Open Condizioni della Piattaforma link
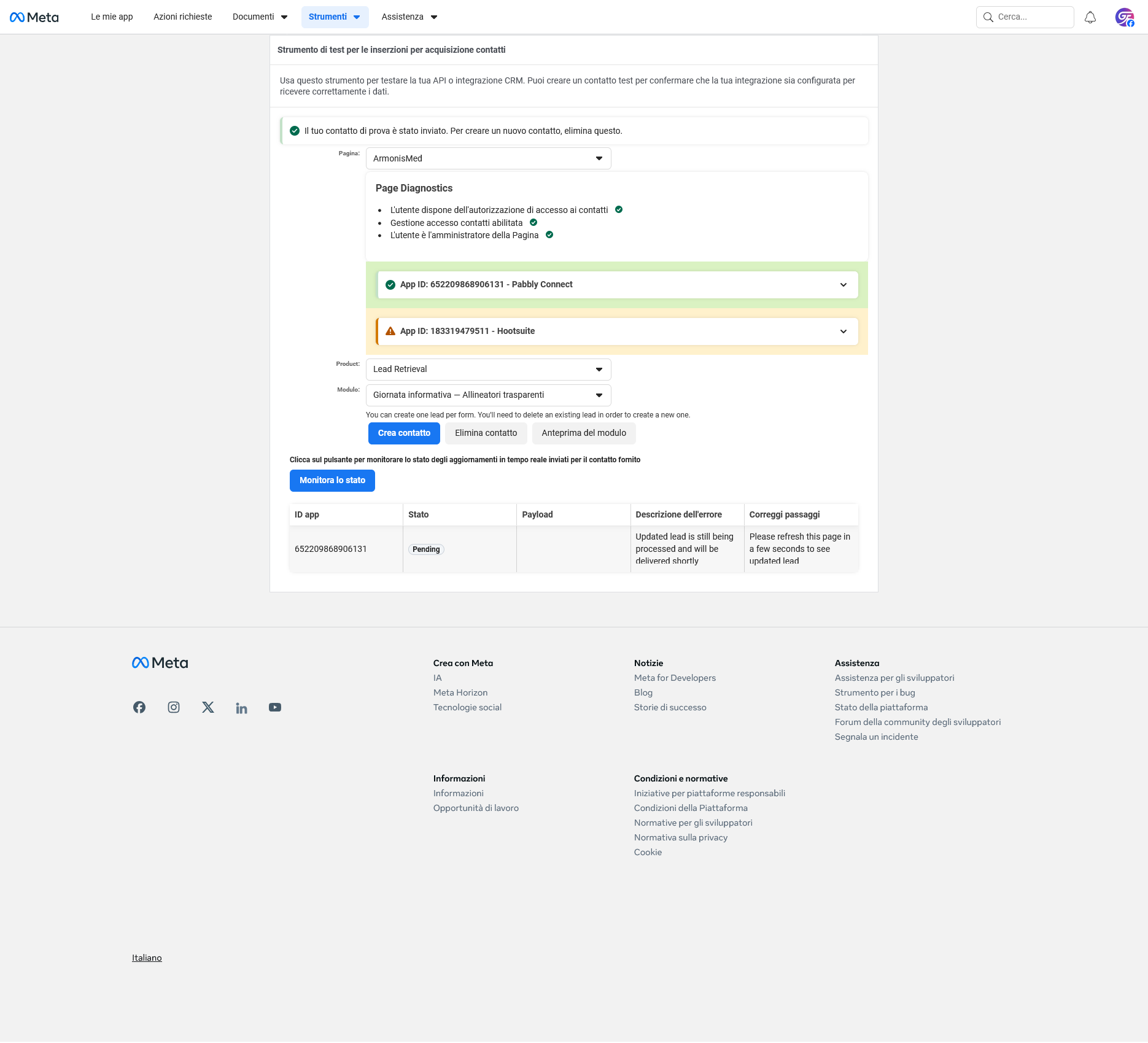The width and height of the screenshot is (1148, 1043). 691,808
